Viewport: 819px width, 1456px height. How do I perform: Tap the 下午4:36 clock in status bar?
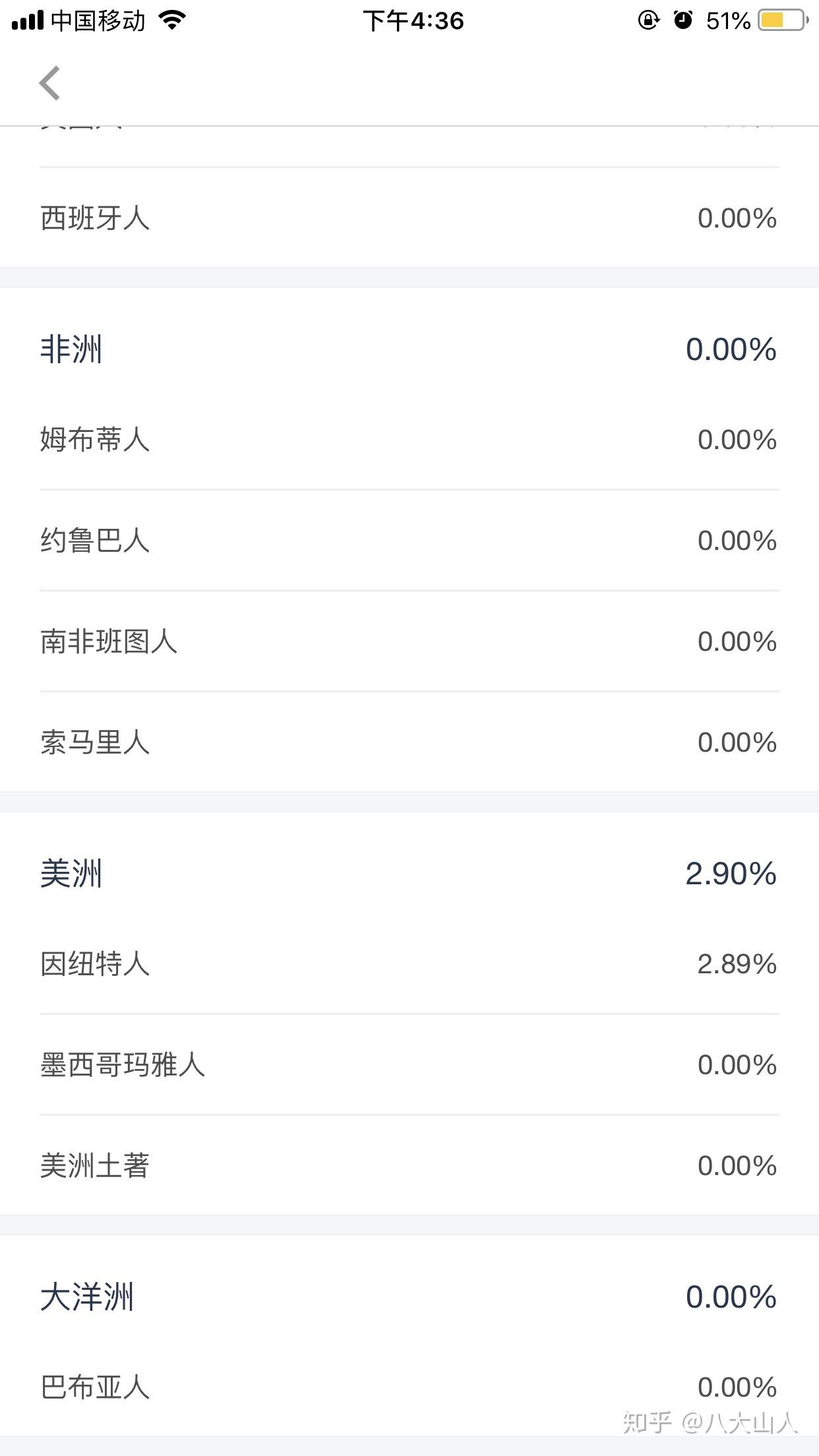coord(413,20)
